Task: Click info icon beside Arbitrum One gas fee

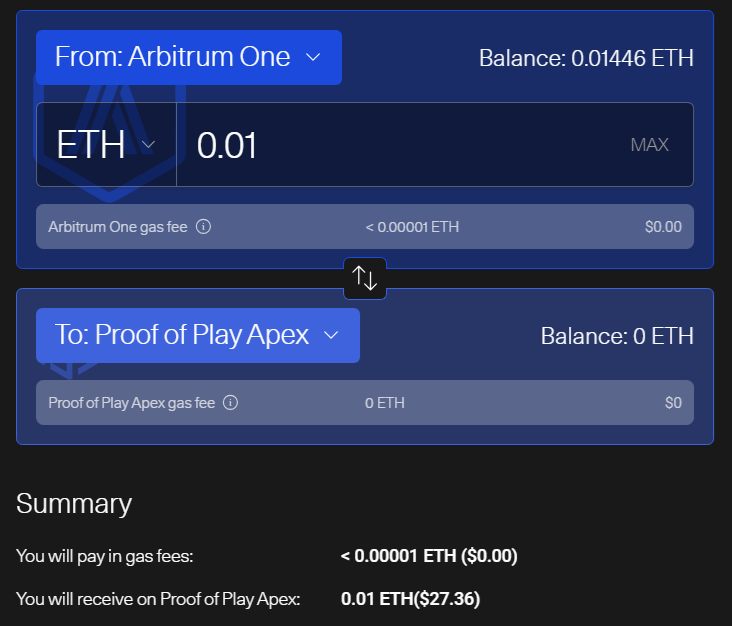Action: click(203, 226)
